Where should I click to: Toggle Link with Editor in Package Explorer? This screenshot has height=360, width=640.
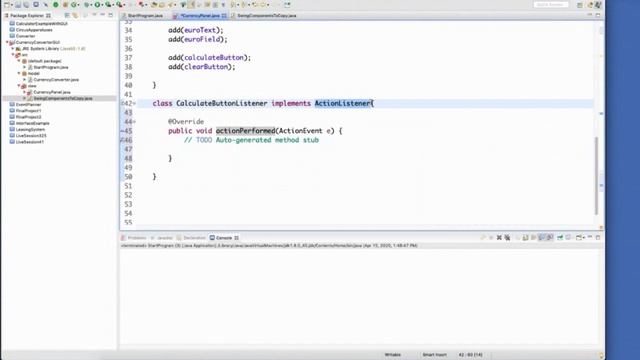pyautogui.click(x=76, y=16)
